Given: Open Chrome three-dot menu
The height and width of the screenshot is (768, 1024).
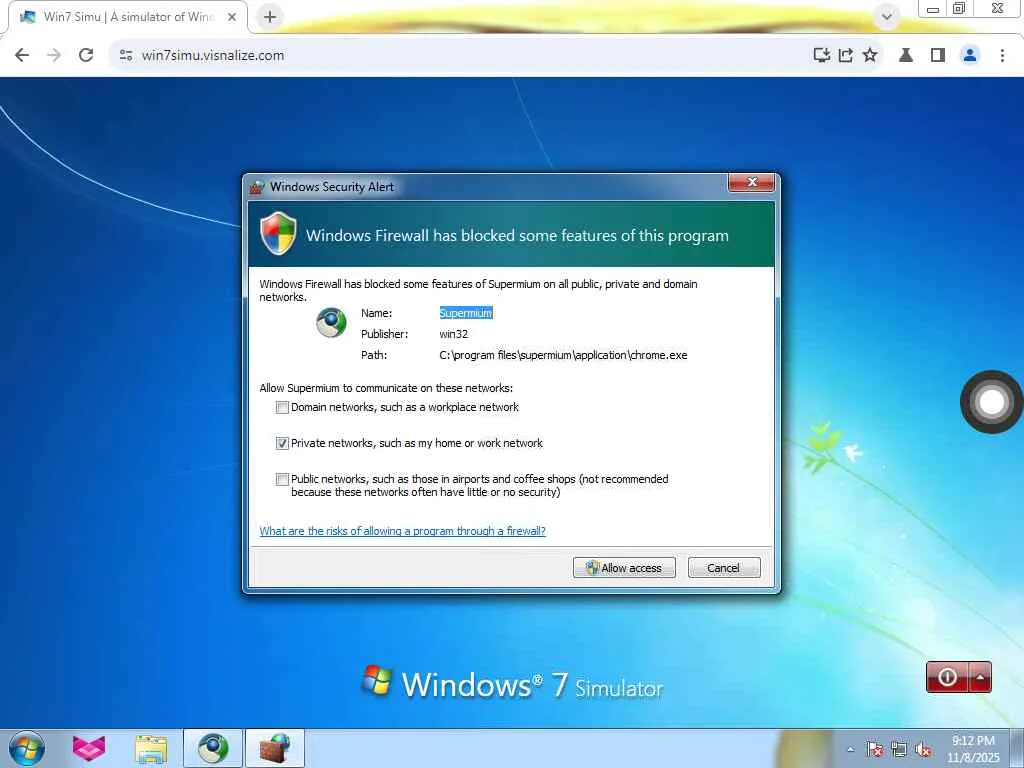Looking at the screenshot, I should pyautogui.click(x=1002, y=55).
